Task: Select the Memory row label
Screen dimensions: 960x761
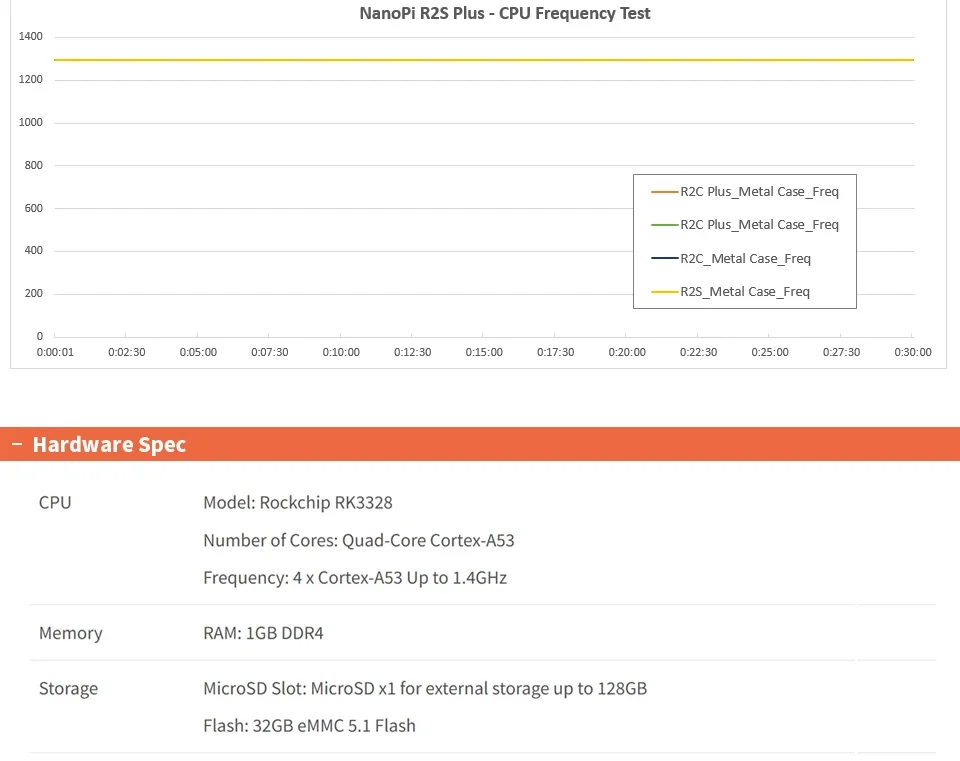Action: [x=70, y=633]
